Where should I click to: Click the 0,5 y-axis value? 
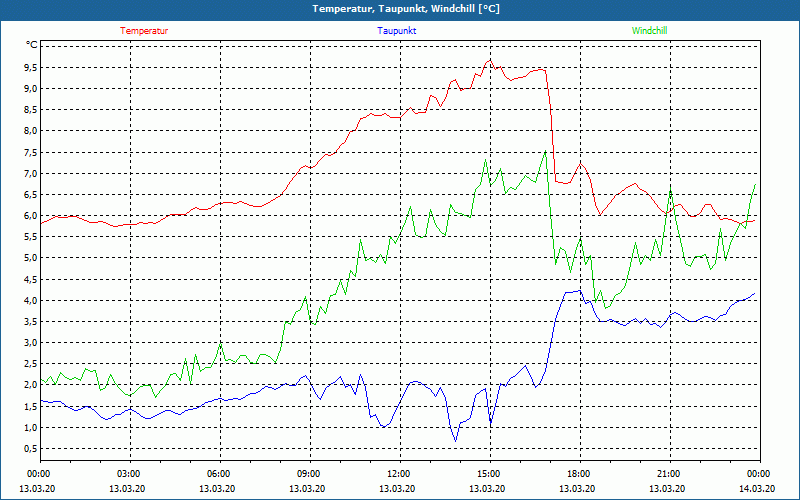tap(31, 448)
